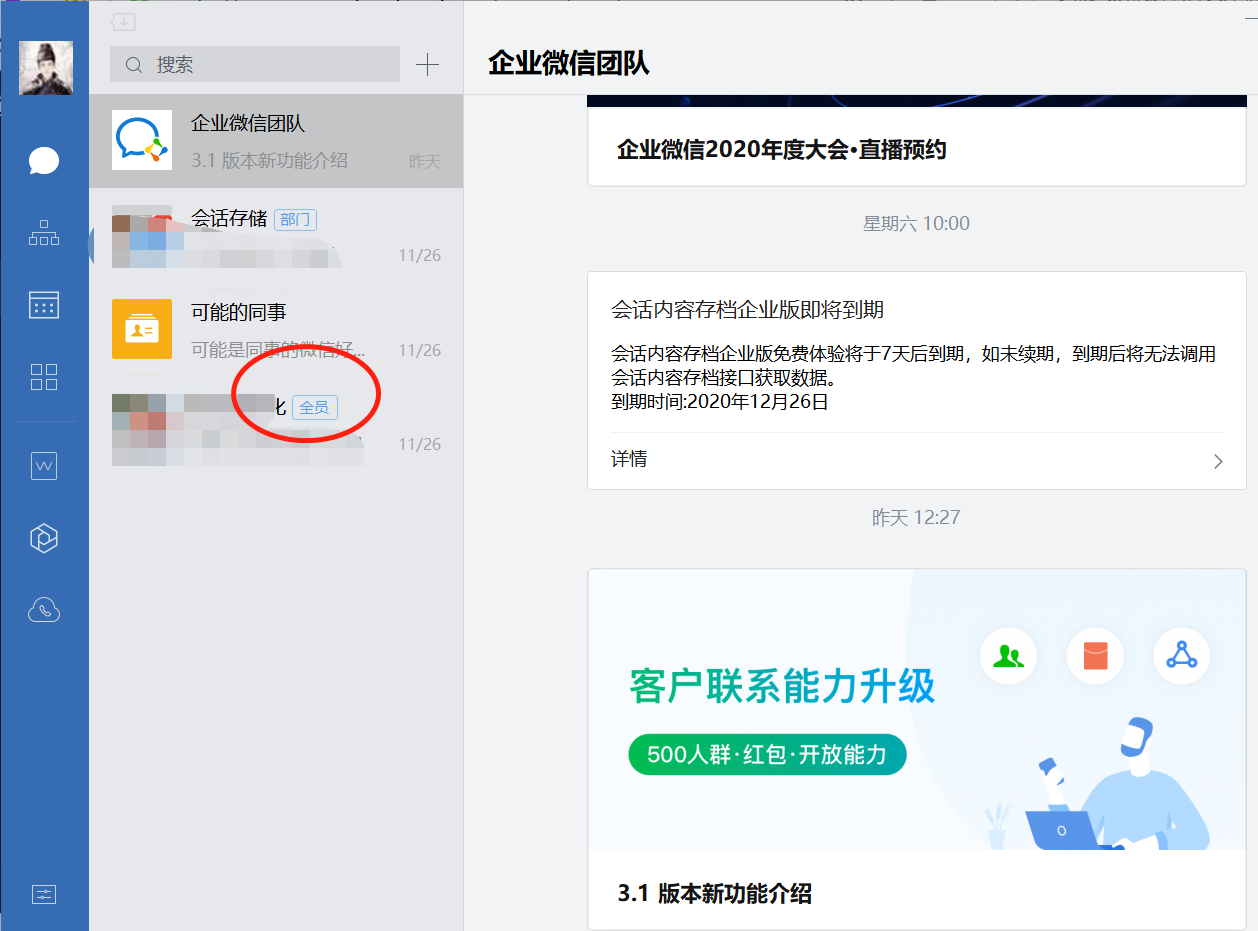The width and height of the screenshot is (1258, 931).
Task: Open the 3.1 版本新功能介绍 article title in message card
Action: (x=715, y=893)
